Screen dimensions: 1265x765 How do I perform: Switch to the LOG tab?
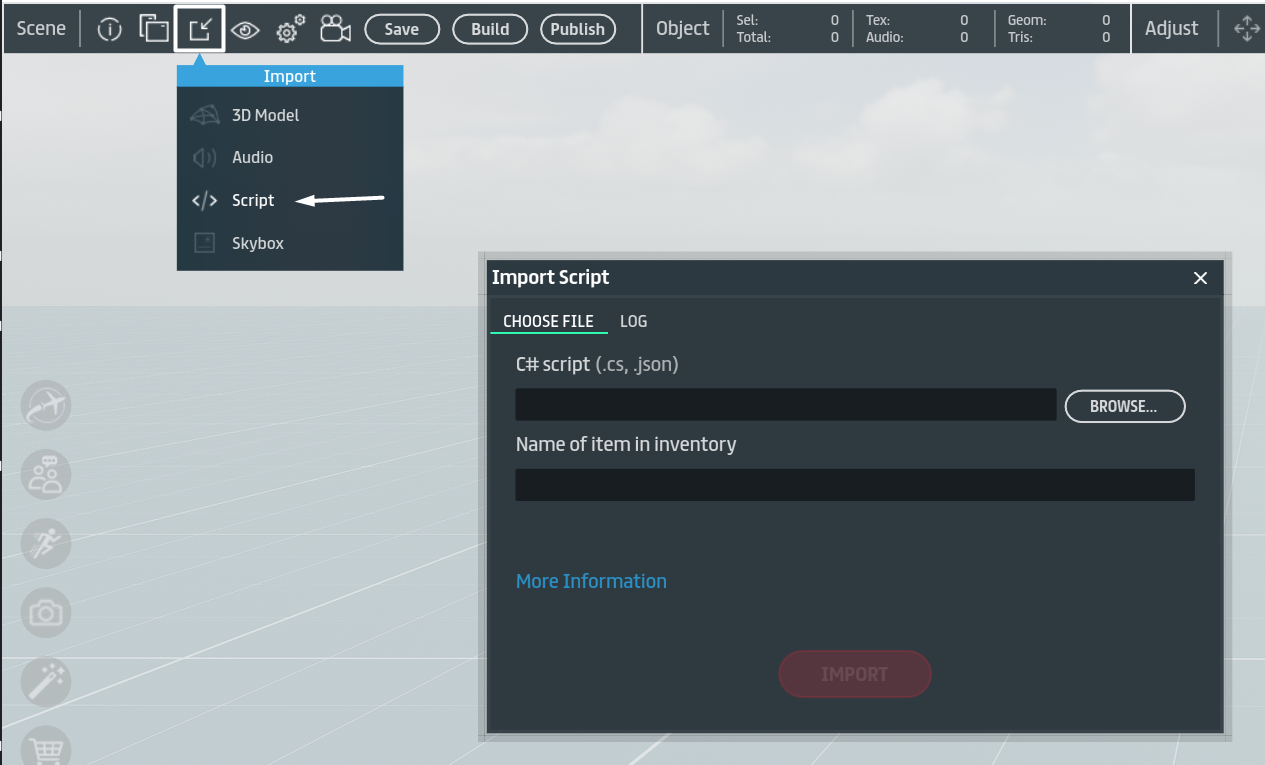[633, 321]
